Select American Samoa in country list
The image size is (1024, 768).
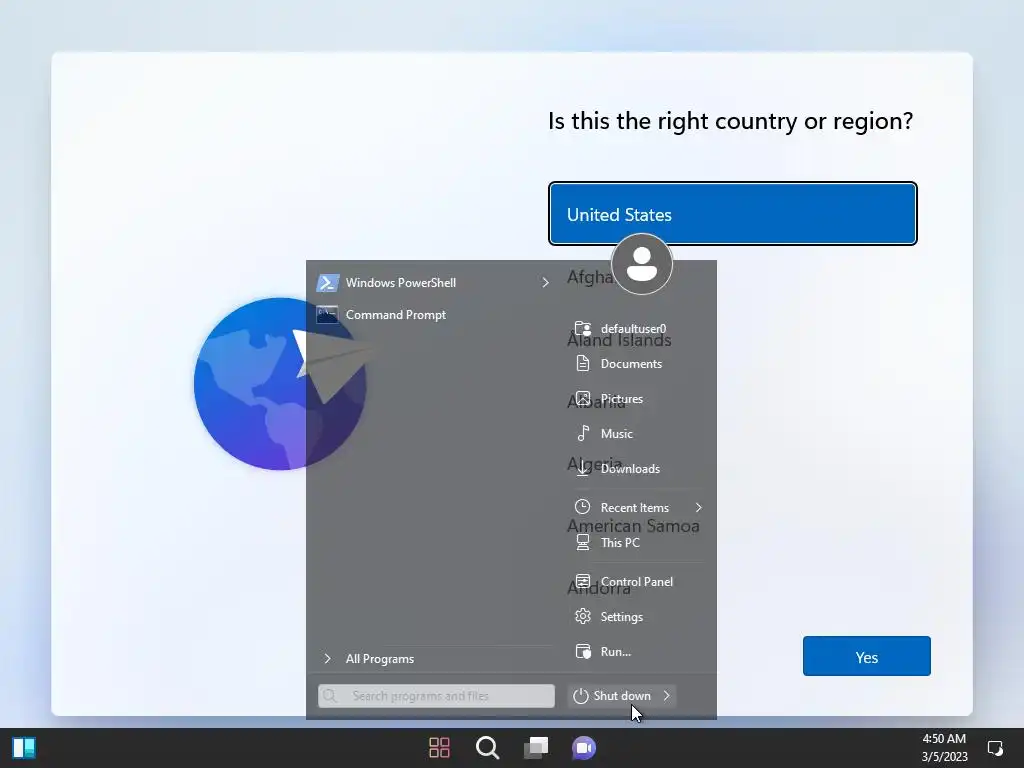point(633,526)
